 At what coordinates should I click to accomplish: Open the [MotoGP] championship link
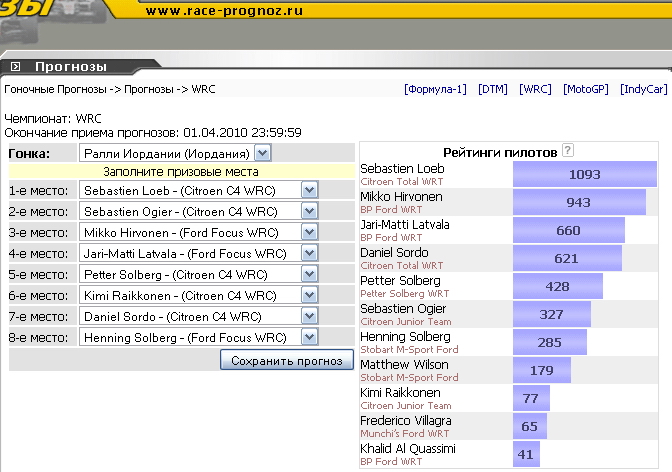[x=586, y=89]
